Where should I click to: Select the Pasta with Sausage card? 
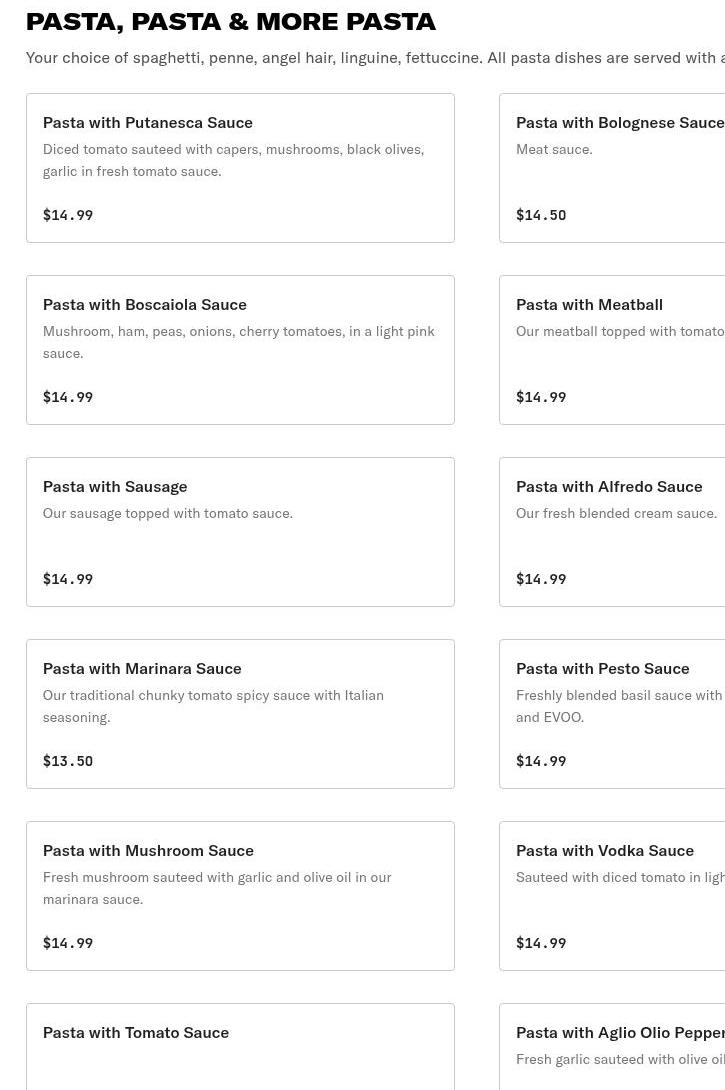click(x=115, y=487)
